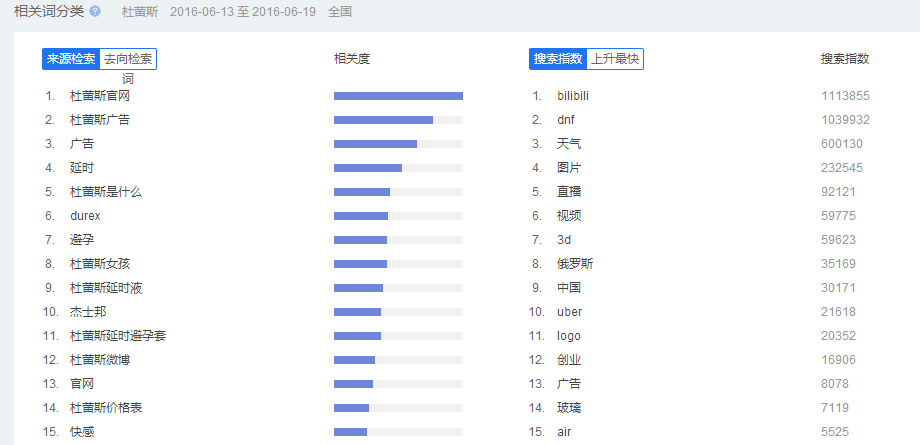Open the 杜蕾斯官网 keyword link
920x445 pixels.
coord(100,96)
